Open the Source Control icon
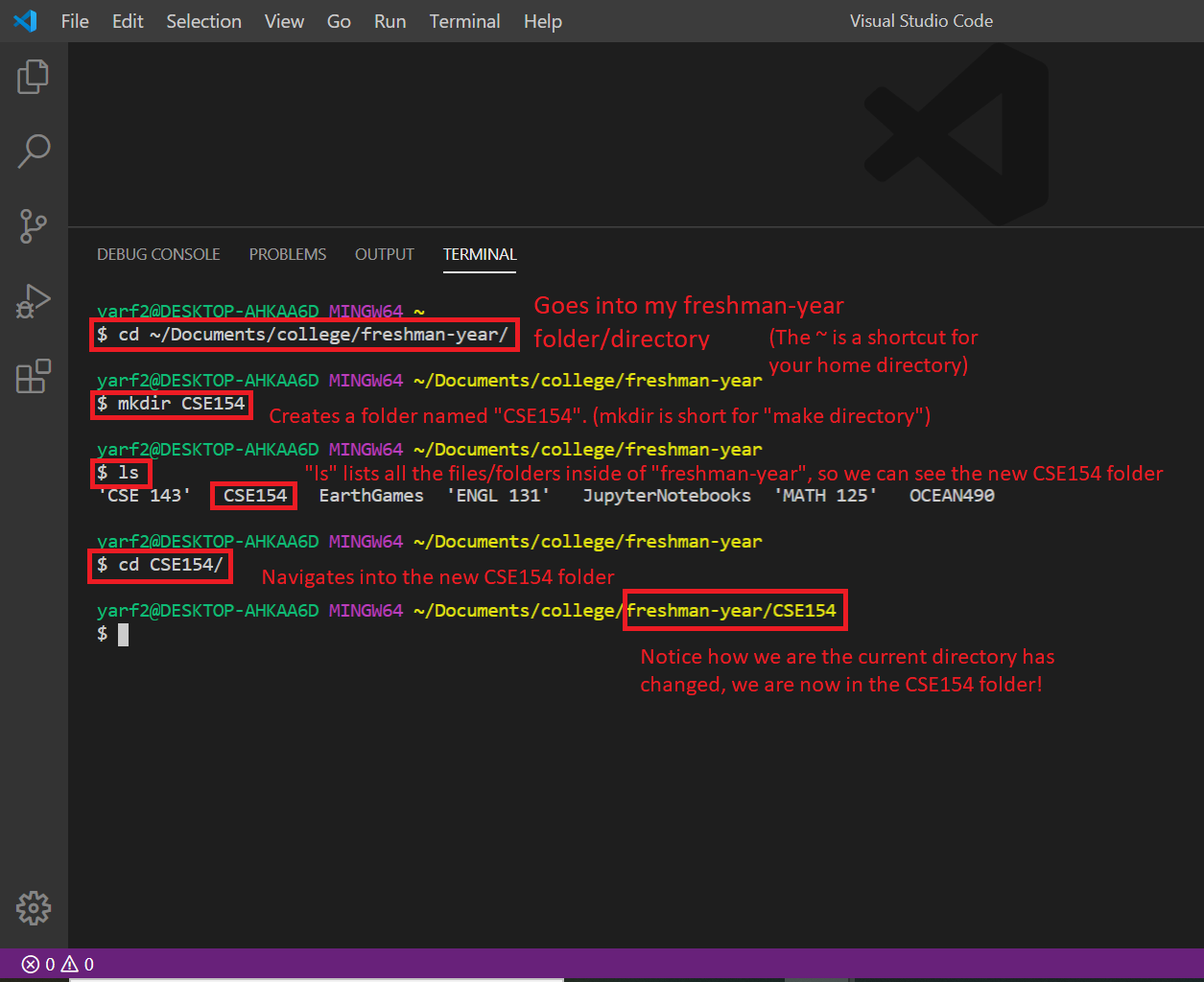The height and width of the screenshot is (982, 1204). pyautogui.click(x=34, y=226)
